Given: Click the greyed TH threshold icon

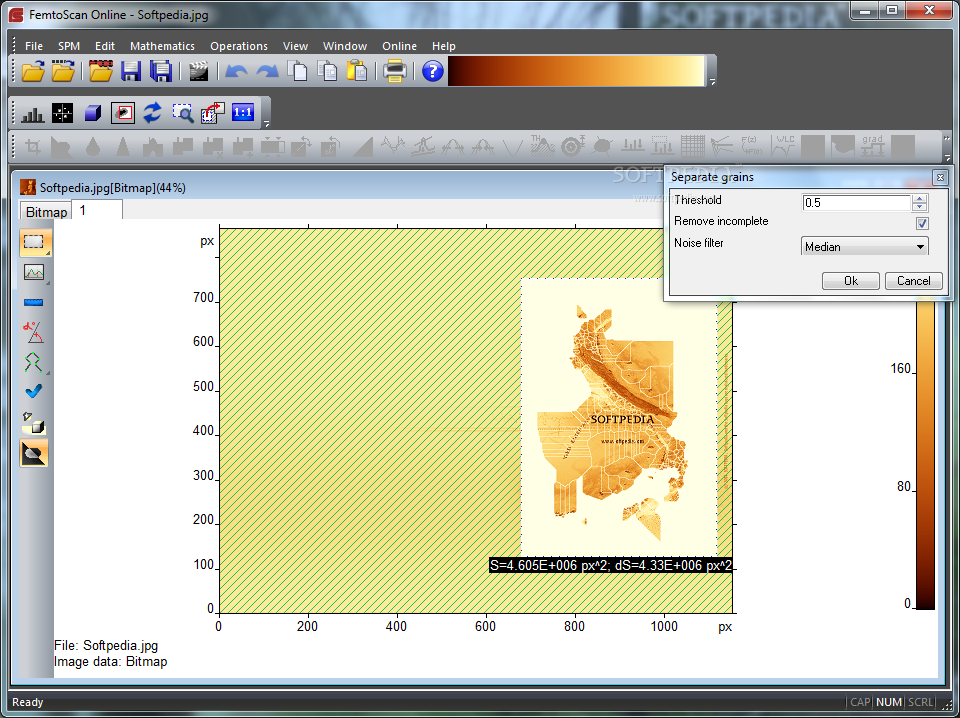Looking at the screenshot, I should [542, 146].
